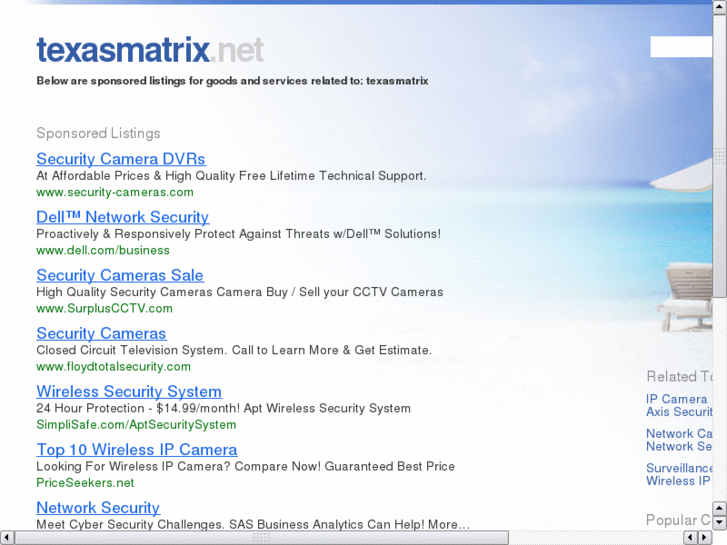Click the horizontal scrollbar thumb
The image size is (727, 545).
click(261, 538)
